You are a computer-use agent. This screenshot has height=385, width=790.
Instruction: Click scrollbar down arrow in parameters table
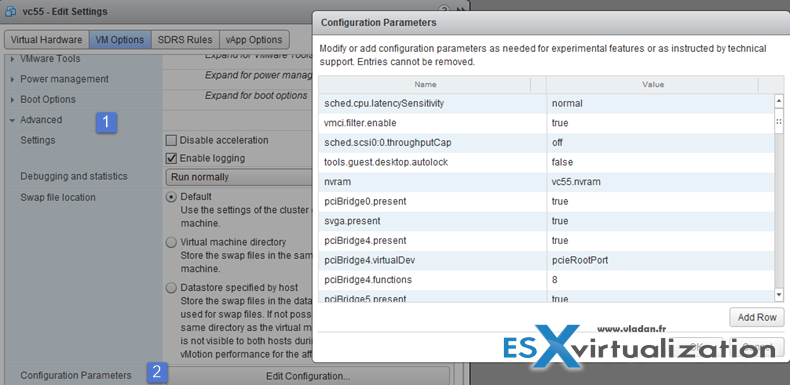[x=779, y=294]
